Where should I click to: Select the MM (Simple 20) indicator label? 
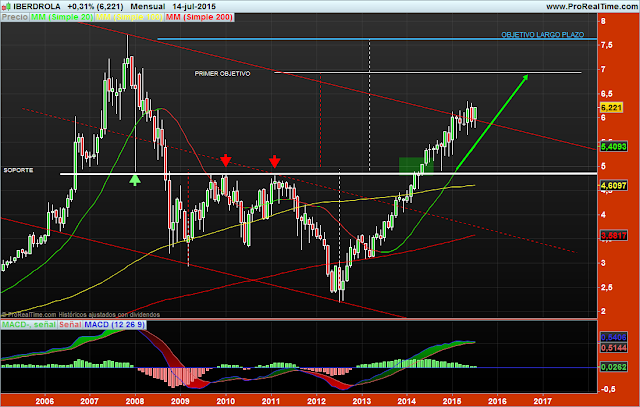coord(62,17)
